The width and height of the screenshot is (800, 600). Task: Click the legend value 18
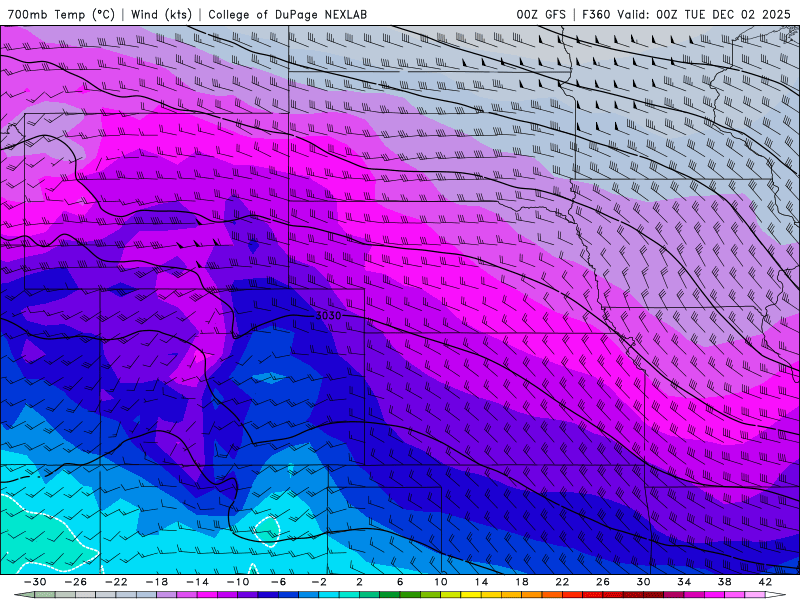[521, 582]
